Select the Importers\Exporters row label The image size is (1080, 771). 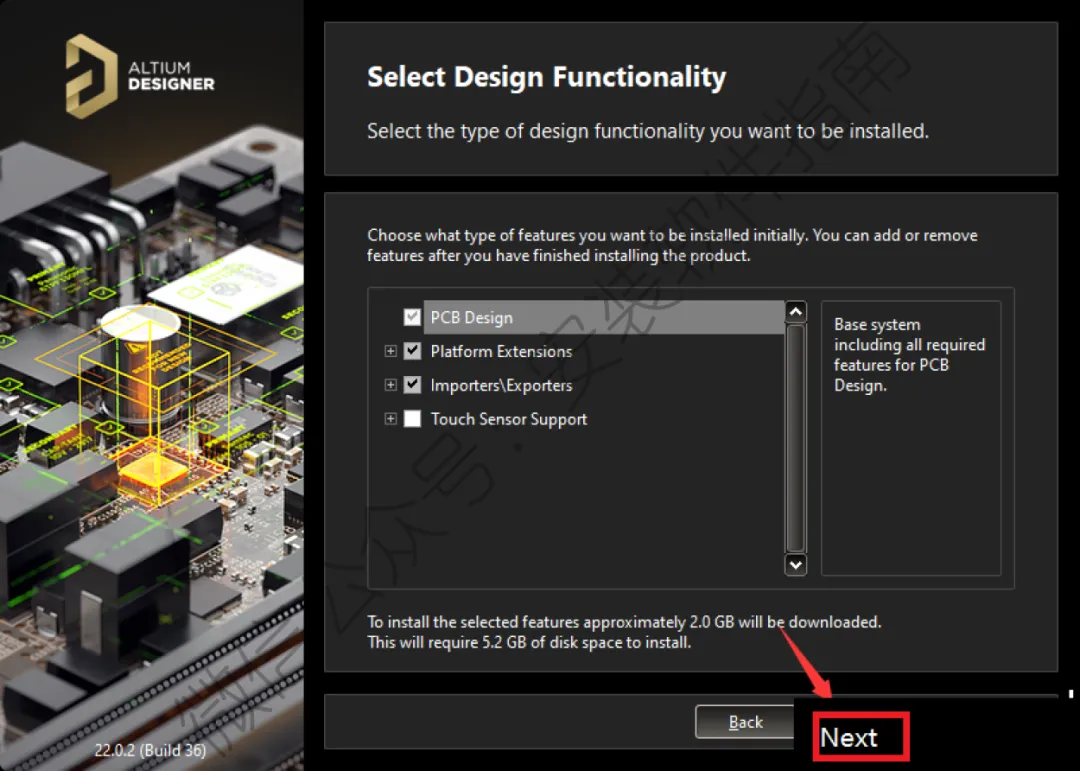[501, 385]
